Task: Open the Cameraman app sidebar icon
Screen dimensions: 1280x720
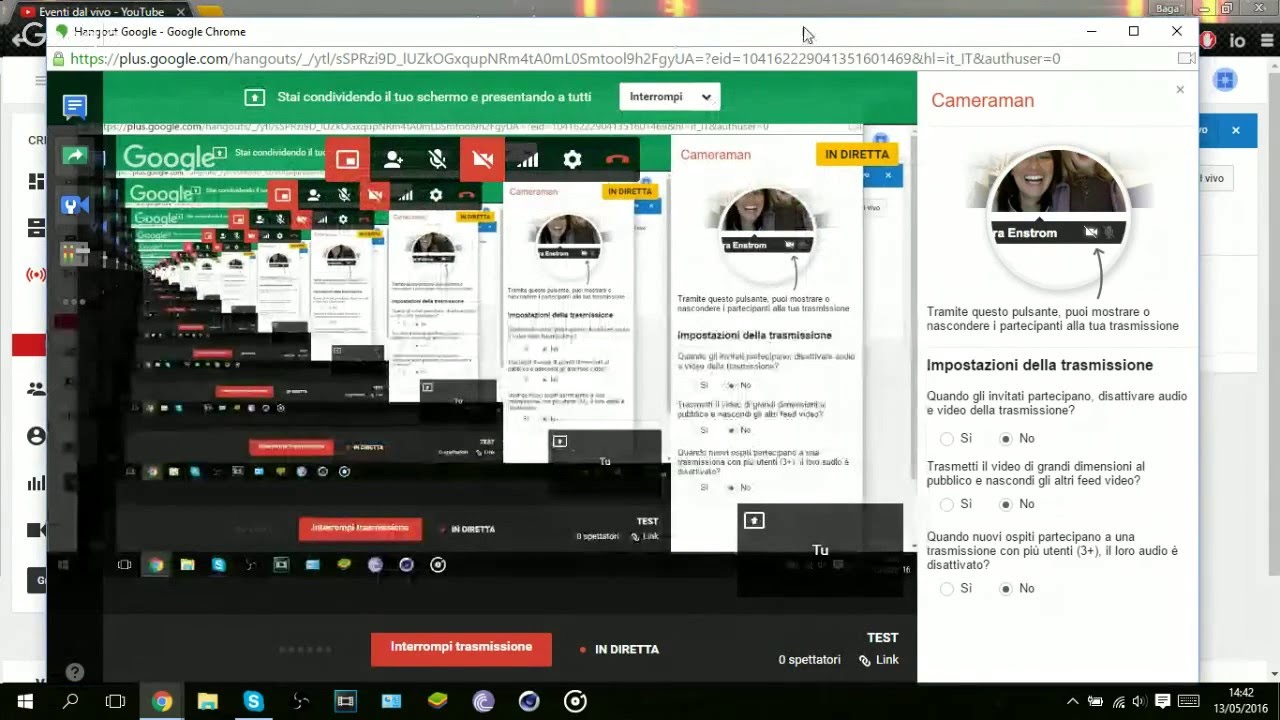Action: point(74,205)
